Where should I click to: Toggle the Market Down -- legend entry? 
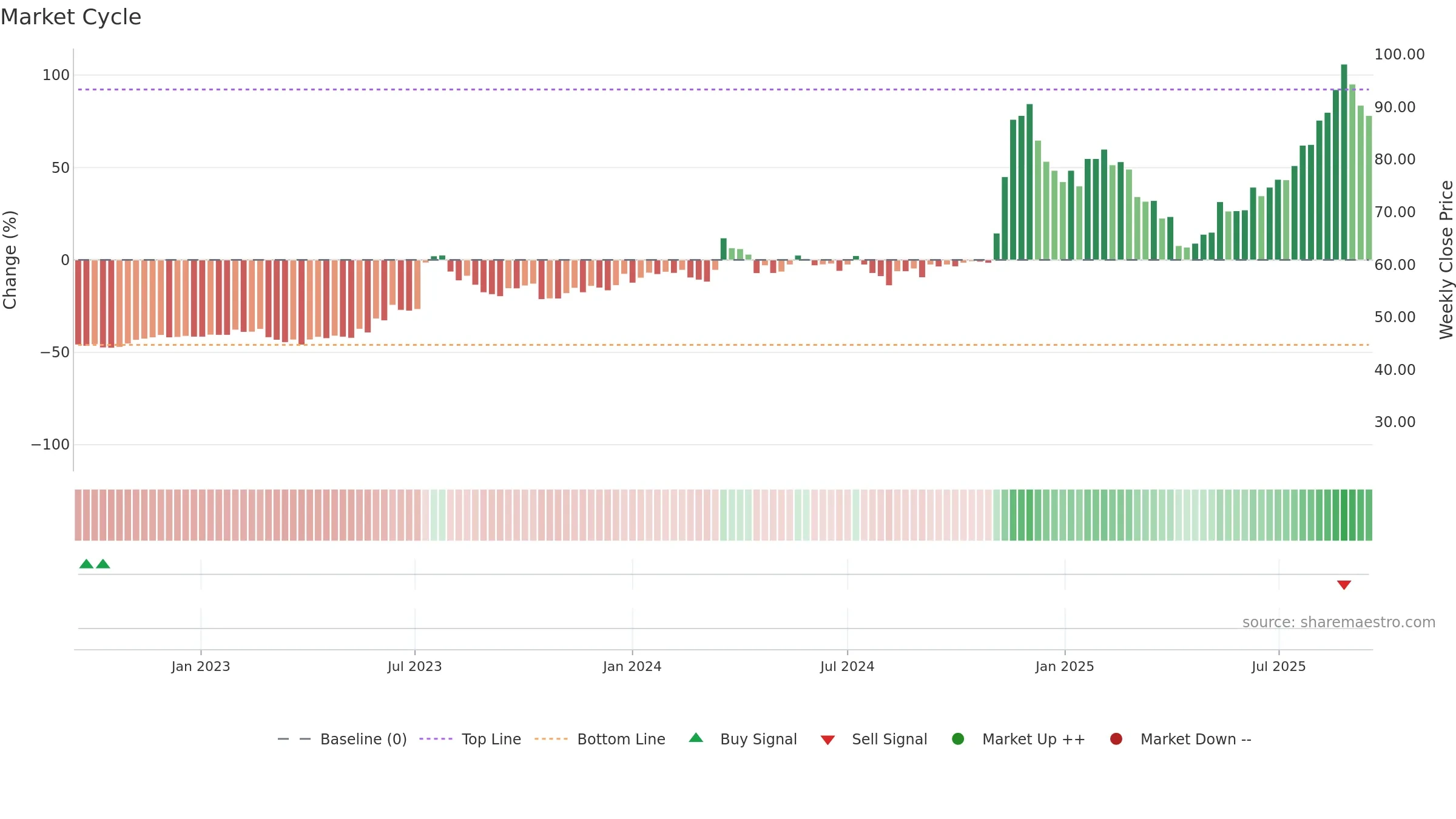click(x=1181, y=739)
